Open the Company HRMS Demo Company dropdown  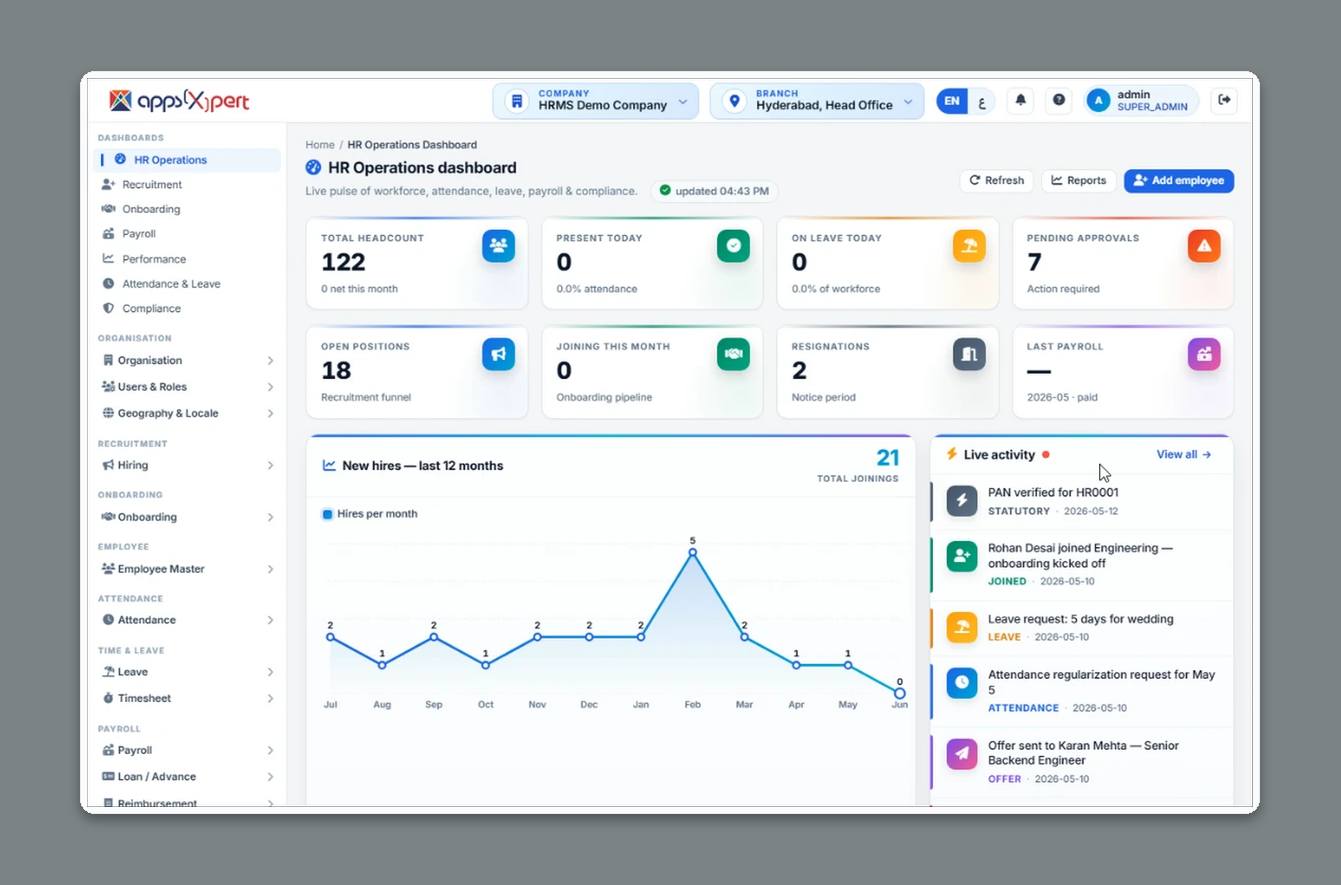pyautogui.click(x=596, y=101)
